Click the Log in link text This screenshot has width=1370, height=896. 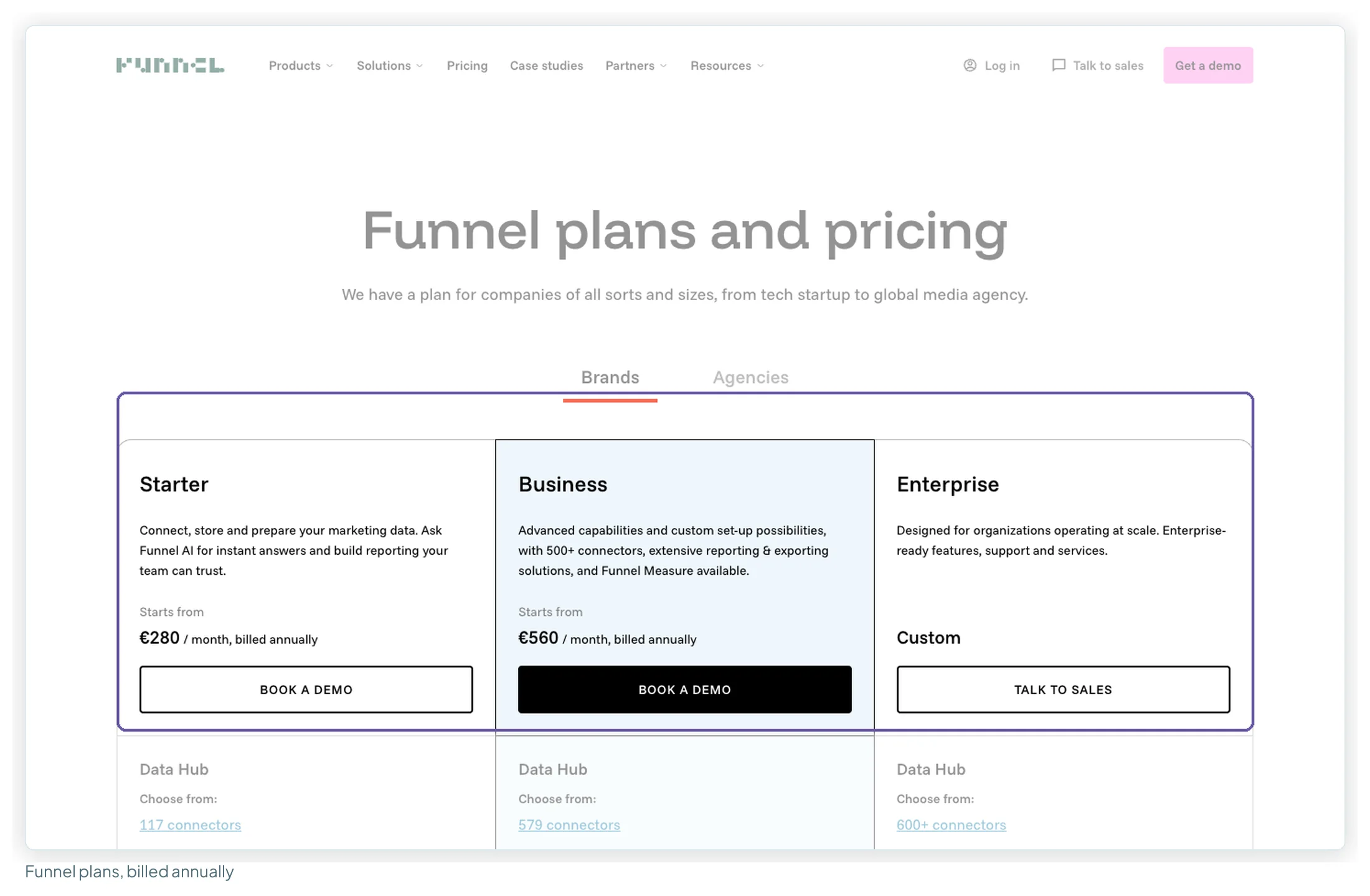[x=1002, y=65]
